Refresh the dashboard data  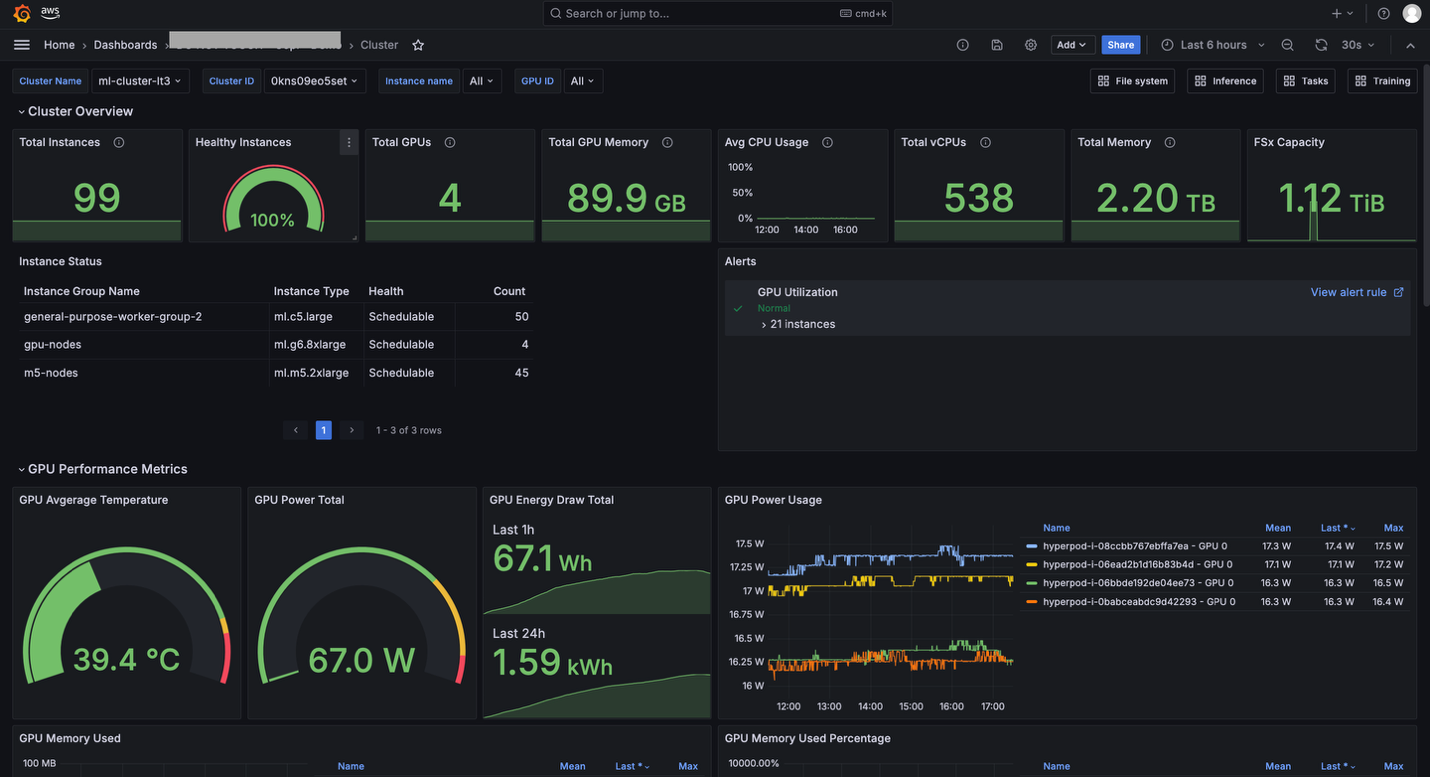point(1320,45)
